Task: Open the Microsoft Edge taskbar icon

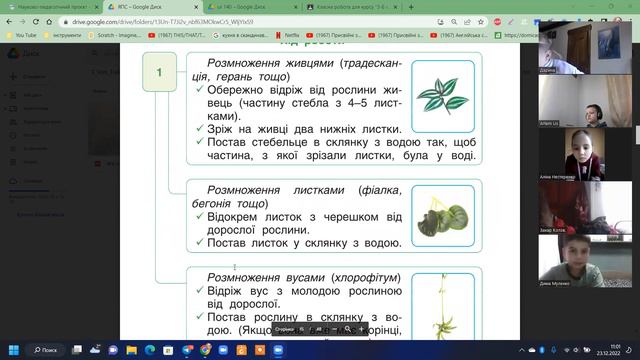Action: click(x=150, y=350)
